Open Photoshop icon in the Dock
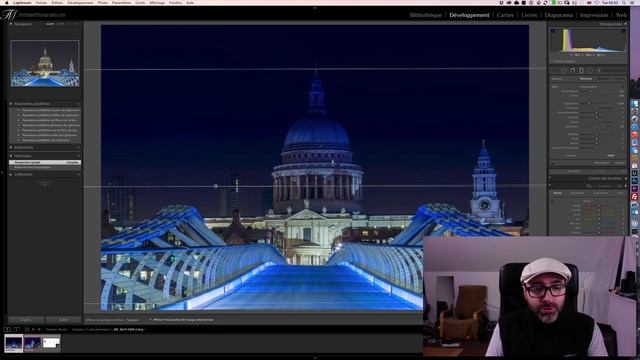This screenshot has width=640, height=360. [635, 181]
